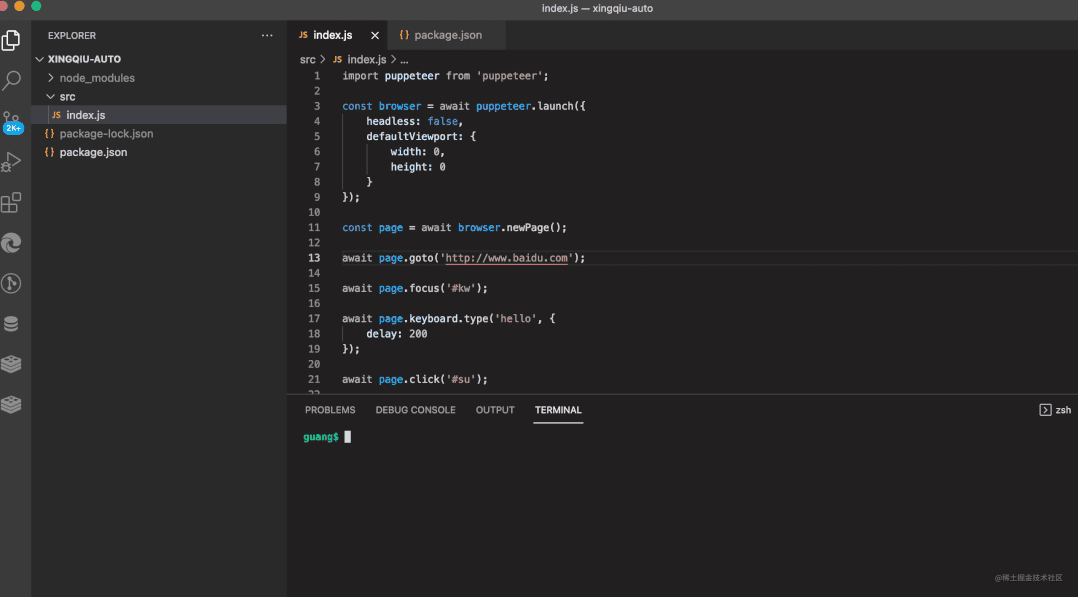Open the Edge browser tools icon

11,243
